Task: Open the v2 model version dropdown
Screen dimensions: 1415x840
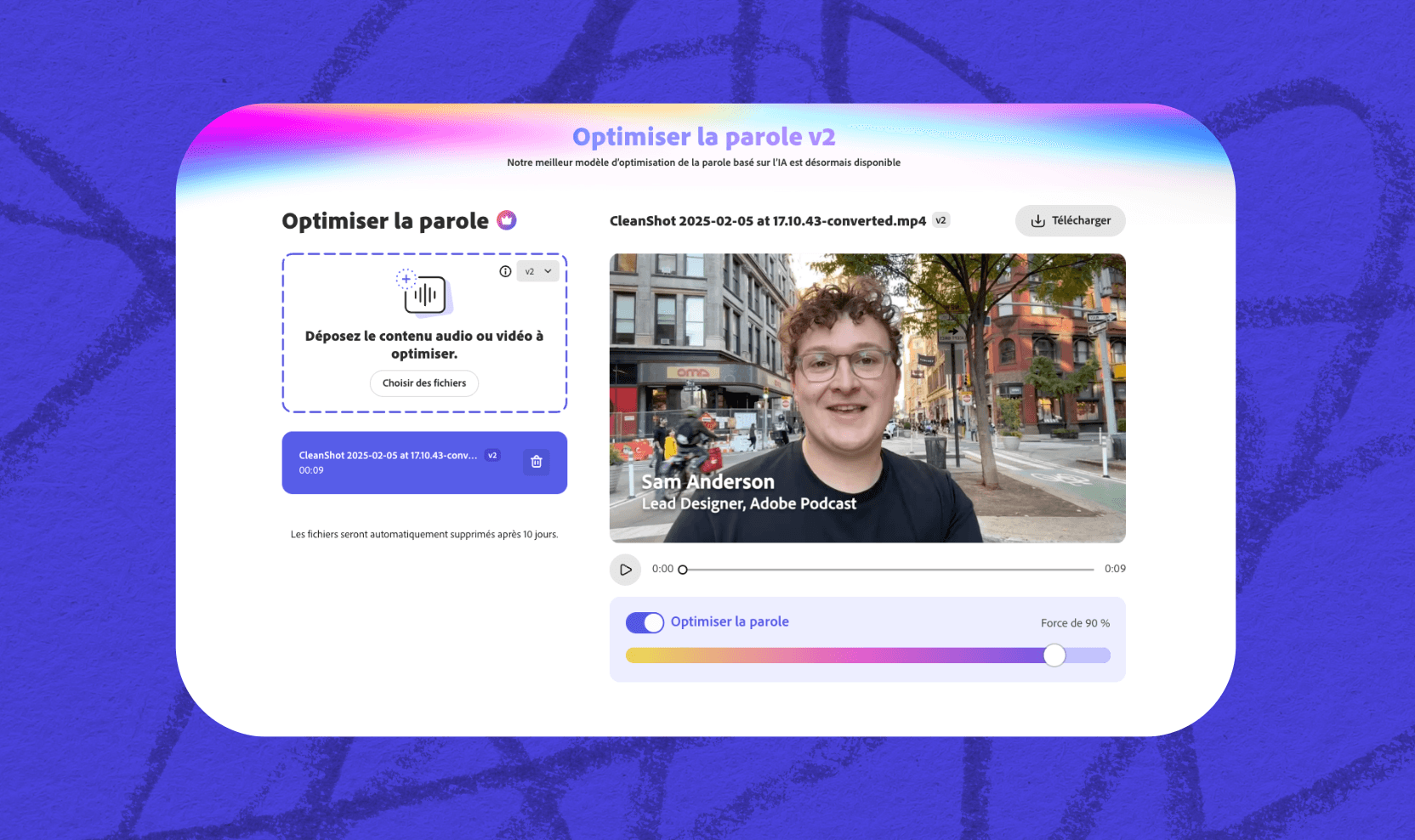Action: pyautogui.click(x=537, y=271)
